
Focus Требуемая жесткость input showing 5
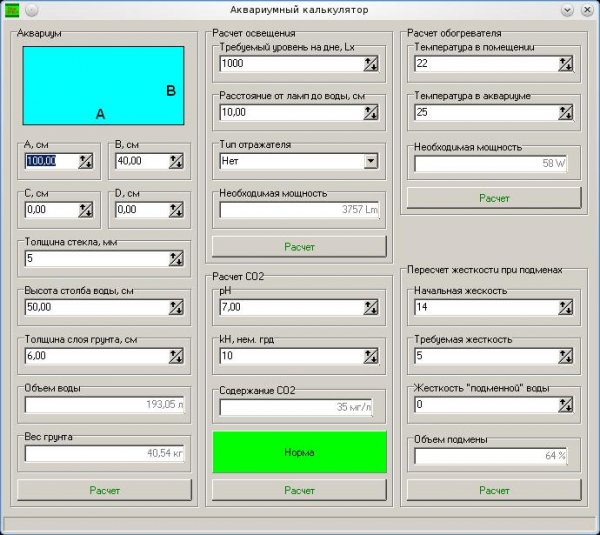486,356
